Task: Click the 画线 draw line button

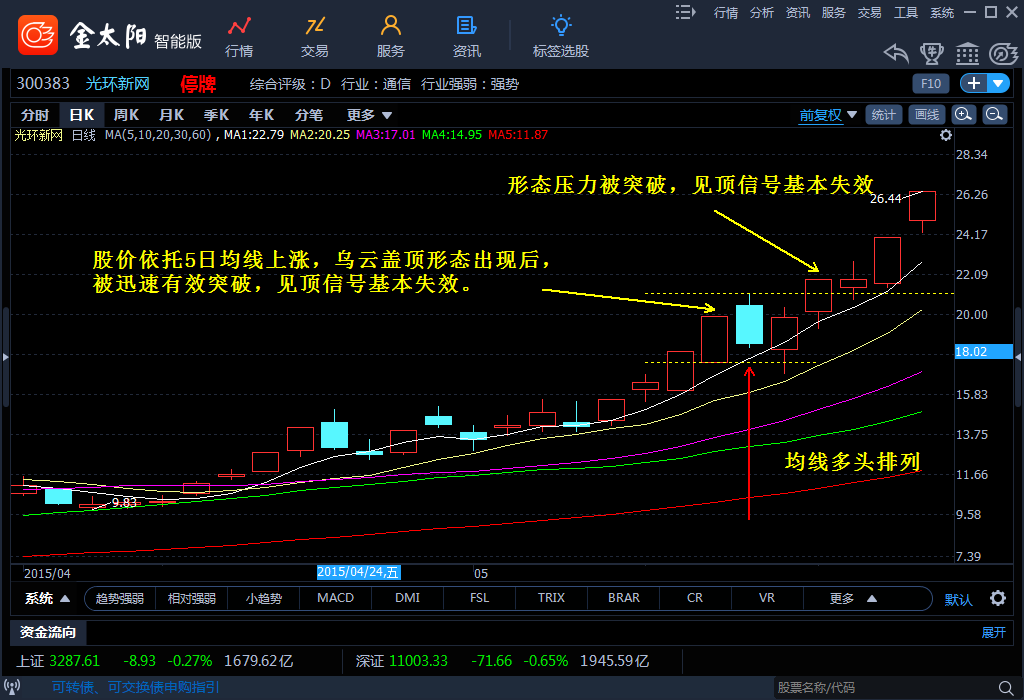Action: (927, 115)
